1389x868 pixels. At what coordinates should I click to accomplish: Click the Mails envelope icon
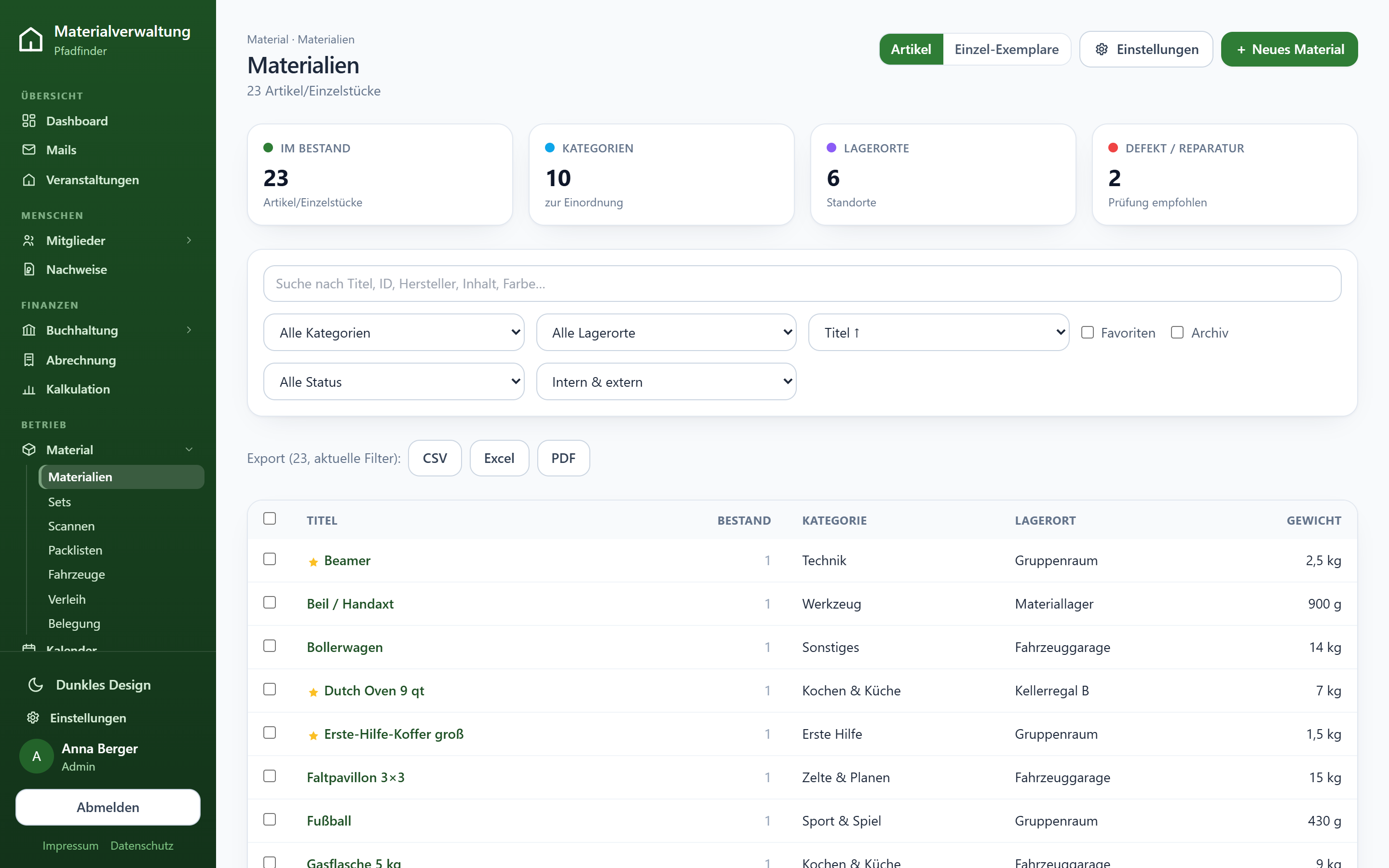[x=29, y=150]
